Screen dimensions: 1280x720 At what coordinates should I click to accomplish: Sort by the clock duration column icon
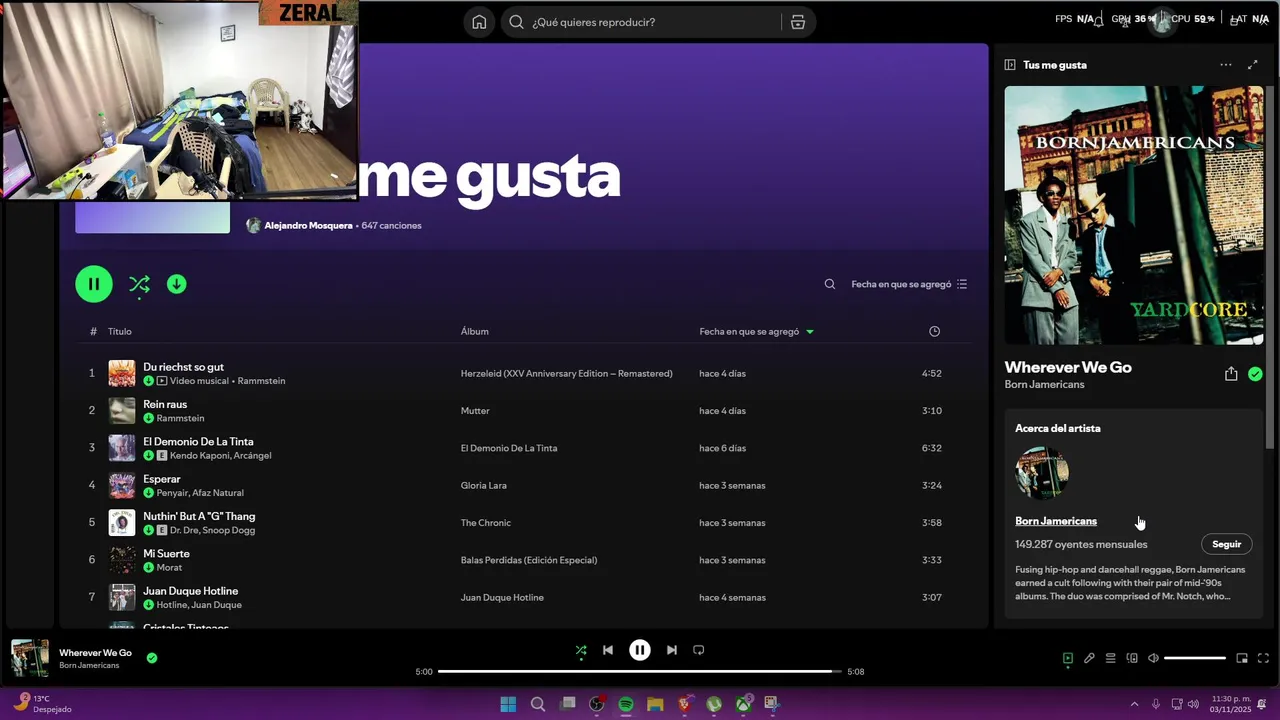click(934, 331)
